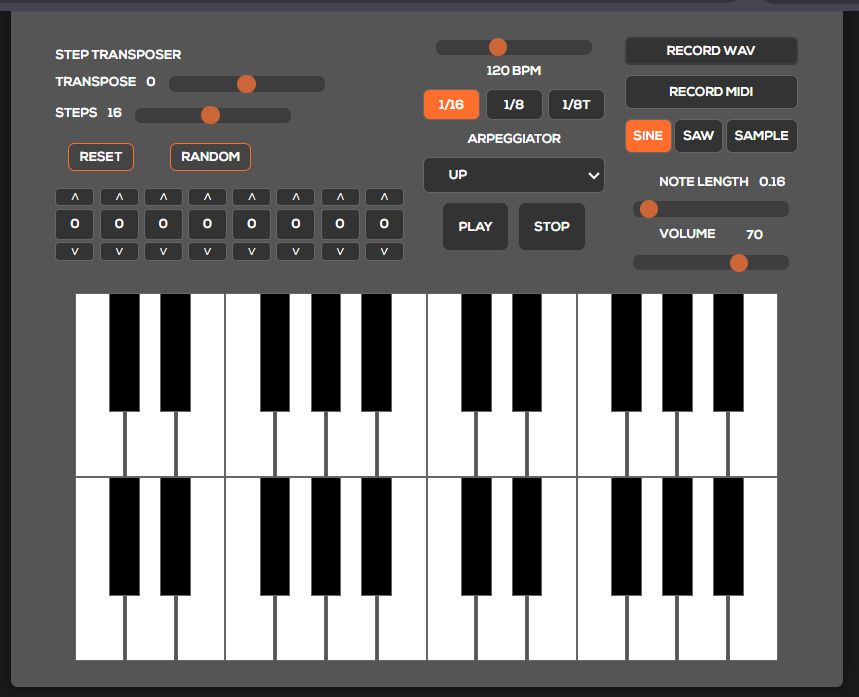Choose the SAMPLE sound source
This screenshot has height=697, width=859.
761,135
